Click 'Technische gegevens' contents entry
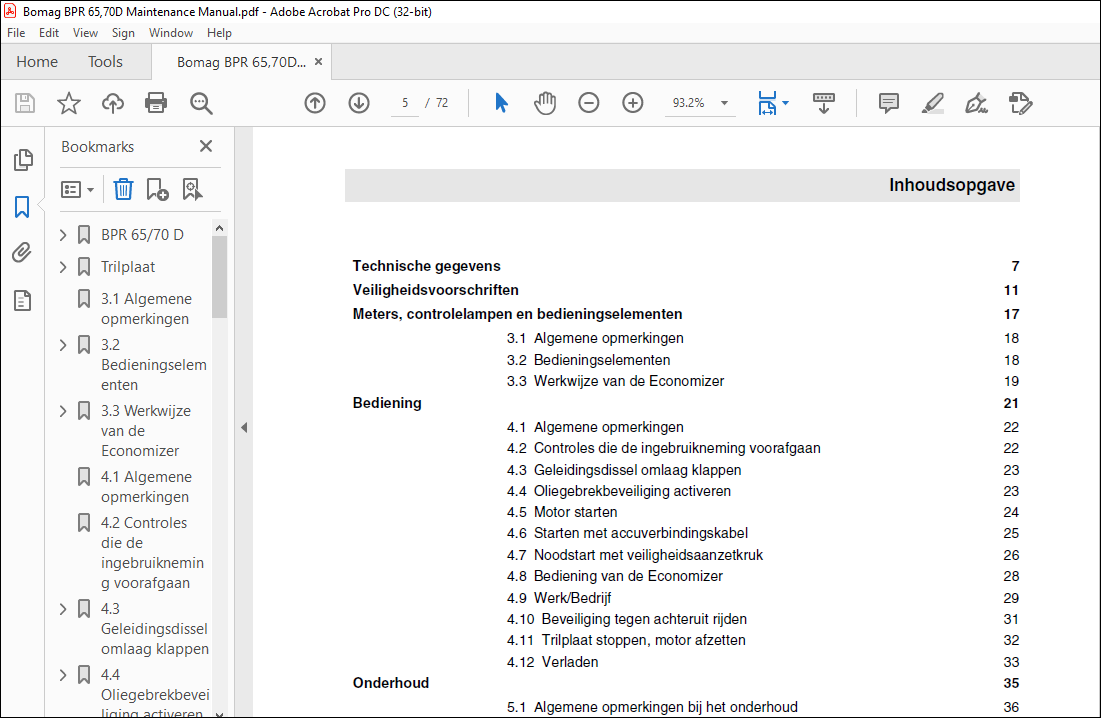 point(426,266)
